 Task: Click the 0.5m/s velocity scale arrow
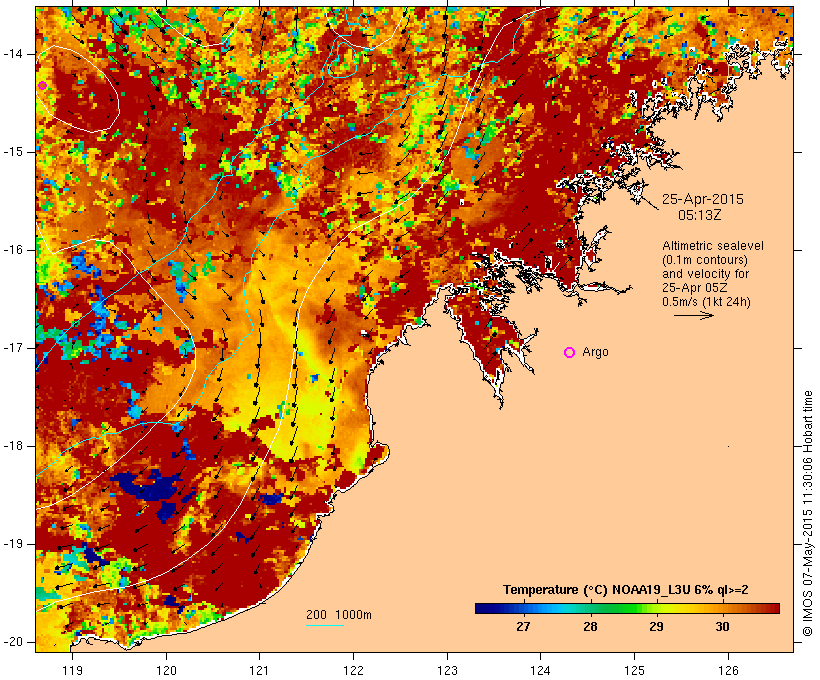pyautogui.click(x=693, y=315)
